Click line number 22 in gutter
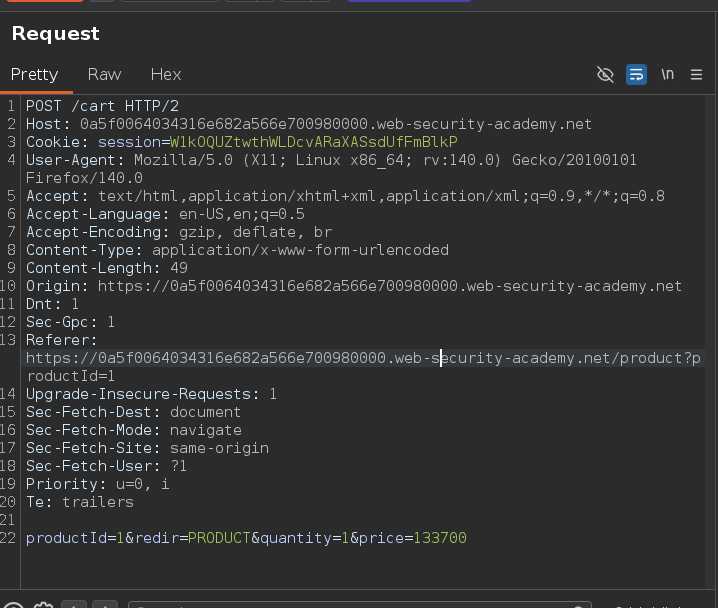This screenshot has height=608, width=718. (x=8, y=538)
